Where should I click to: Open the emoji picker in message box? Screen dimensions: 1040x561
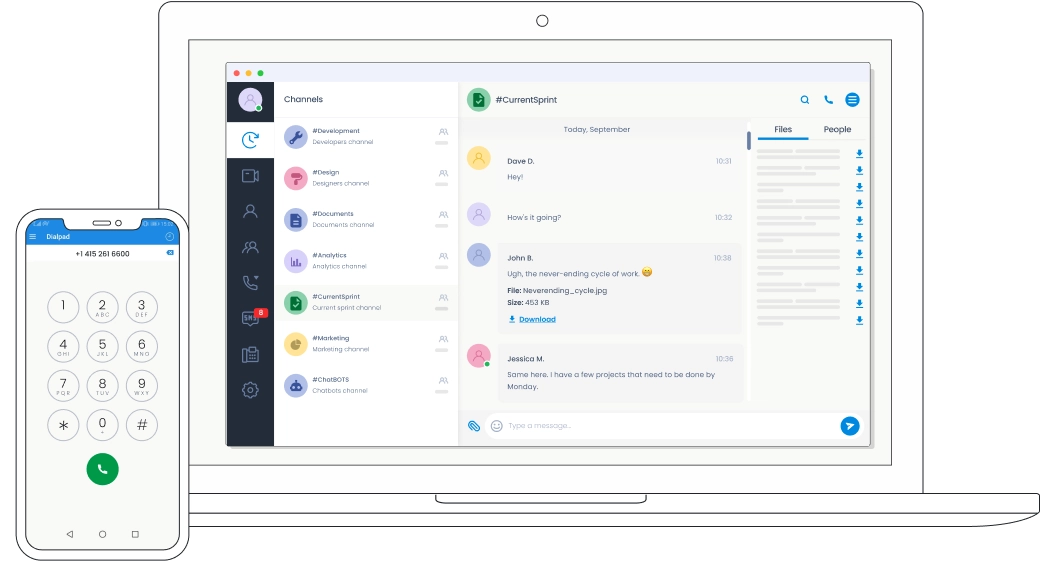pyautogui.click(x=496, y=426)
